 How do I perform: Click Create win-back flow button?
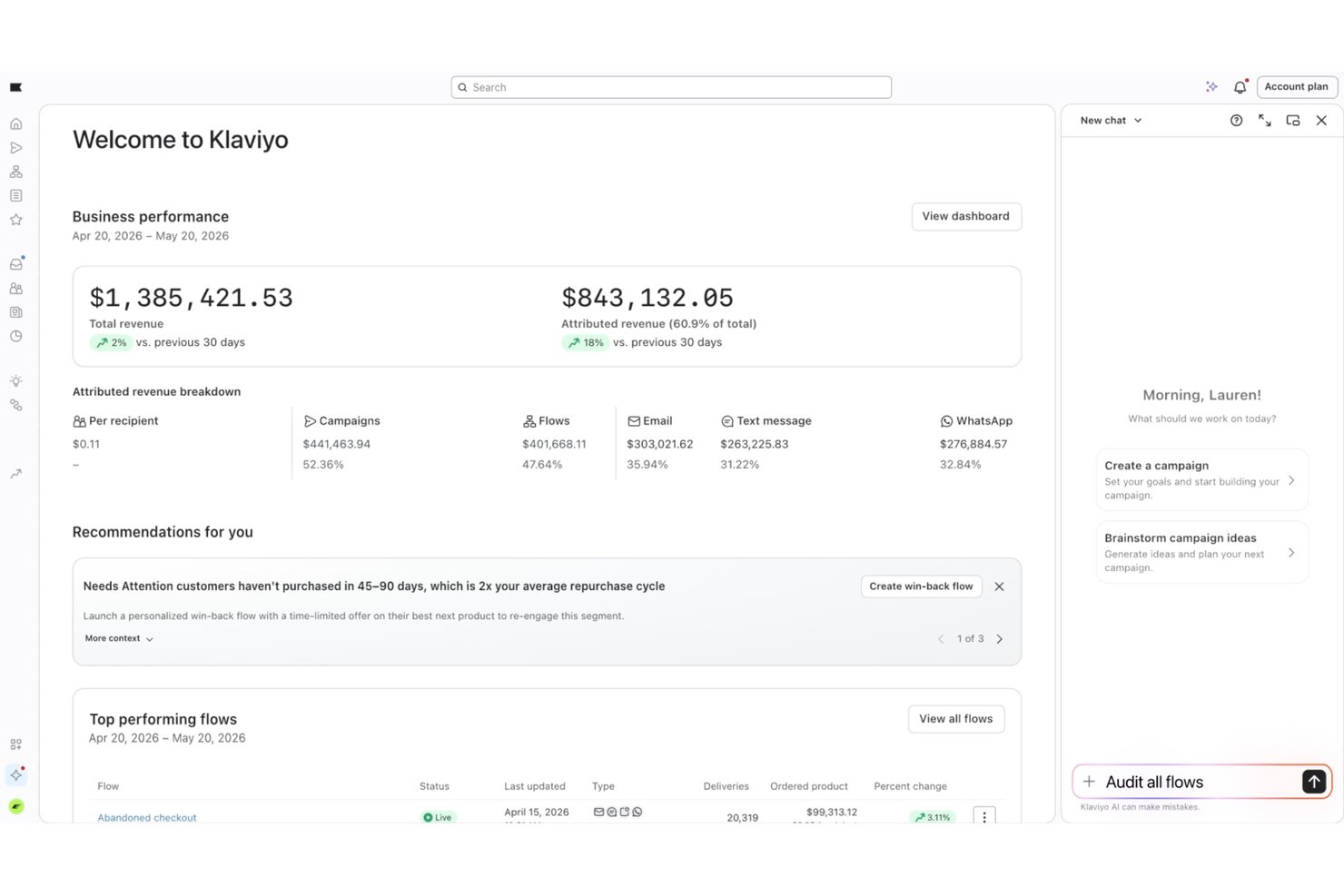[921, 586]
